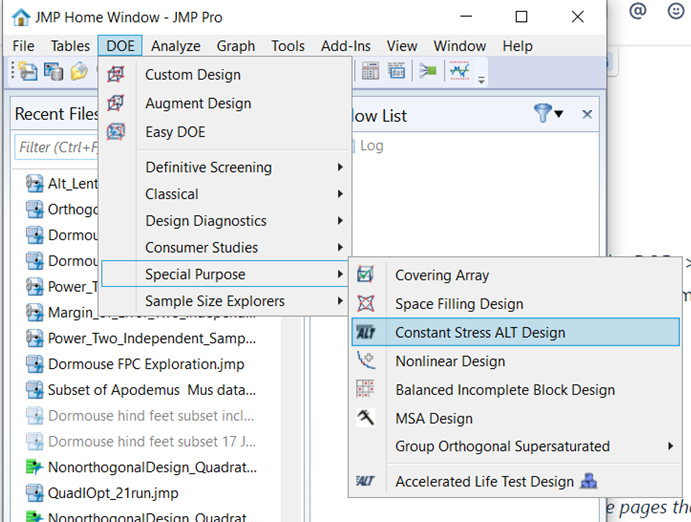Click the Custom Design icon

coord(117,74)
